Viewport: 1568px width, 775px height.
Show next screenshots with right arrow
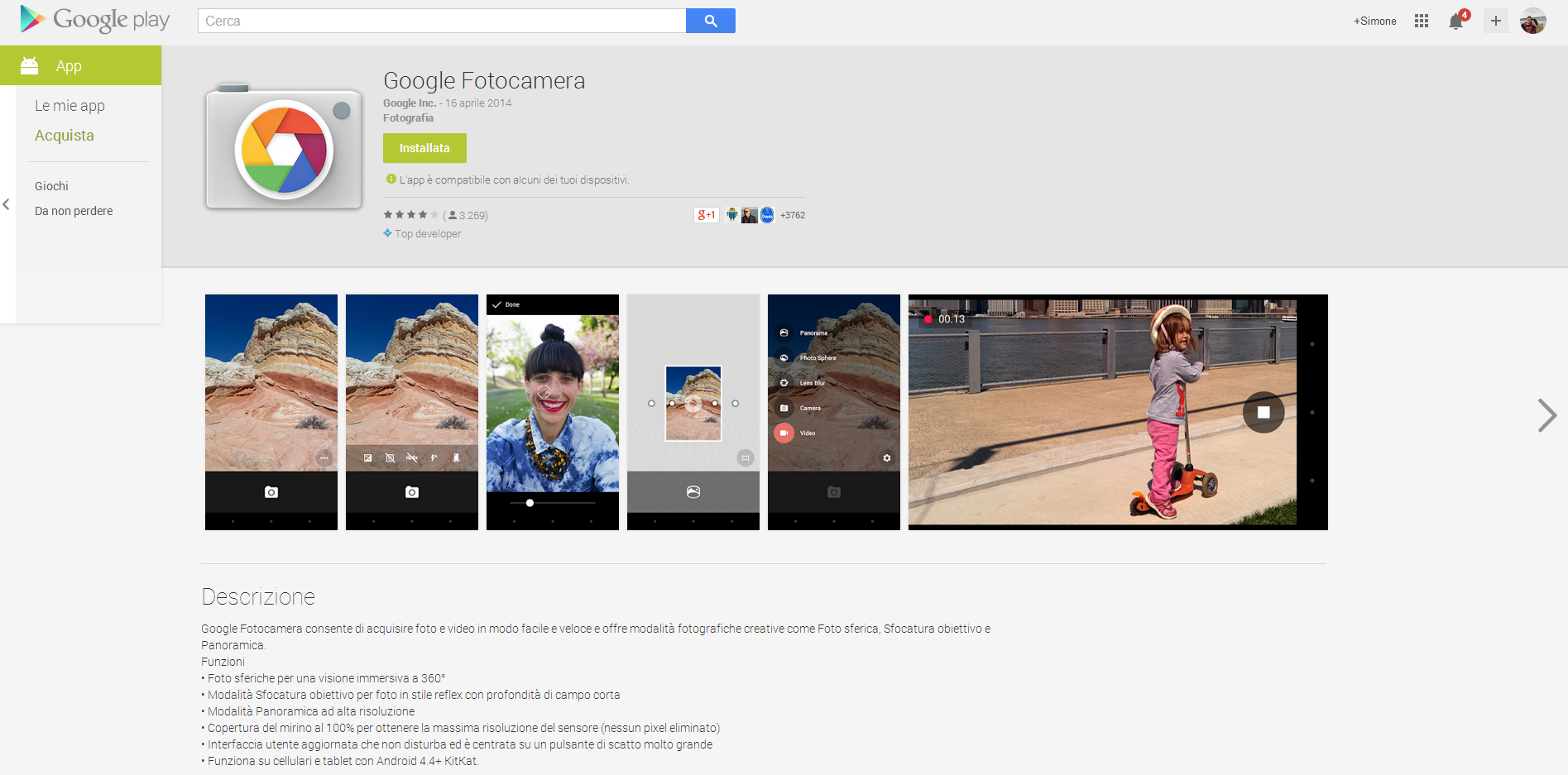pos(1546,414)
